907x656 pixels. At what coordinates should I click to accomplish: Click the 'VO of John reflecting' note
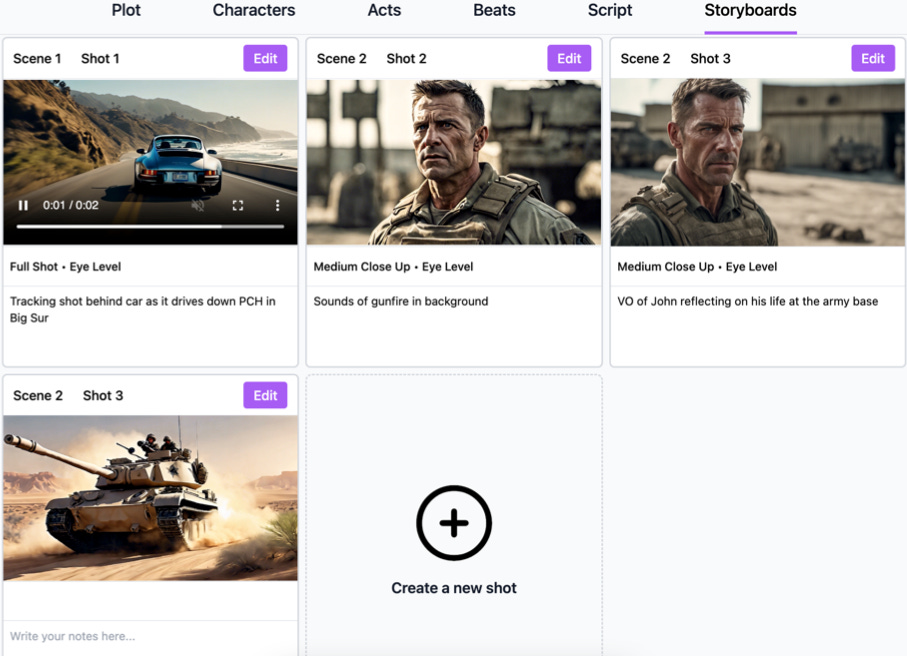(x=747, y=301)
